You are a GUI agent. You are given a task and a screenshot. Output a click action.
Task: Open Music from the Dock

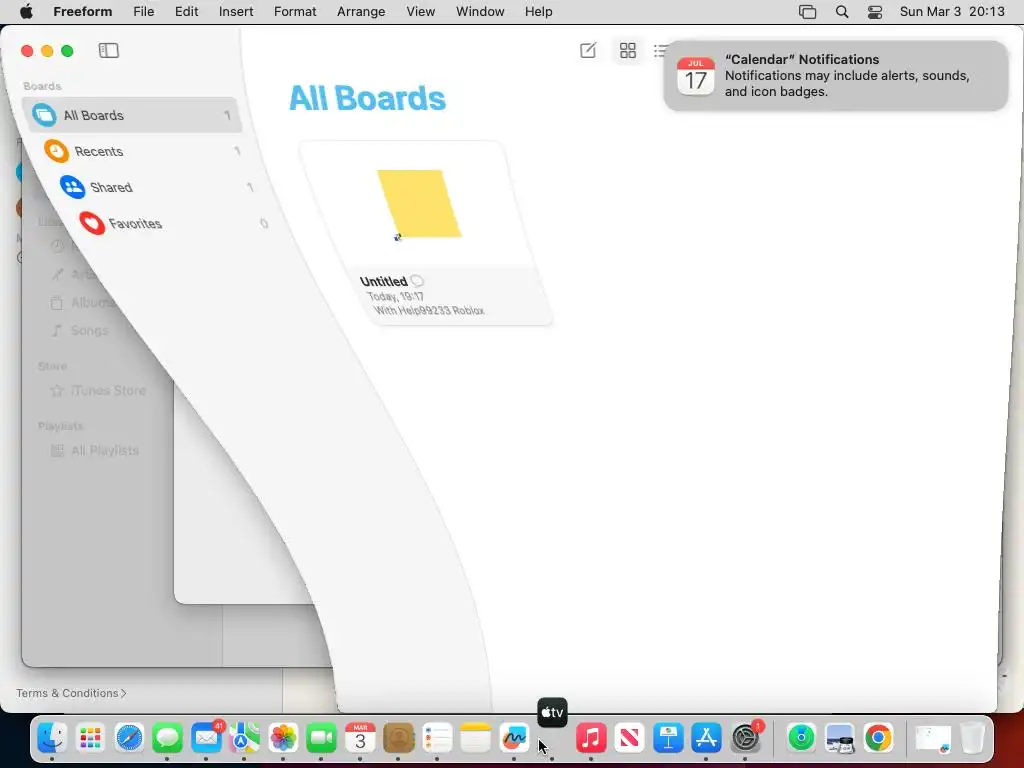click(x=591, y=738)
